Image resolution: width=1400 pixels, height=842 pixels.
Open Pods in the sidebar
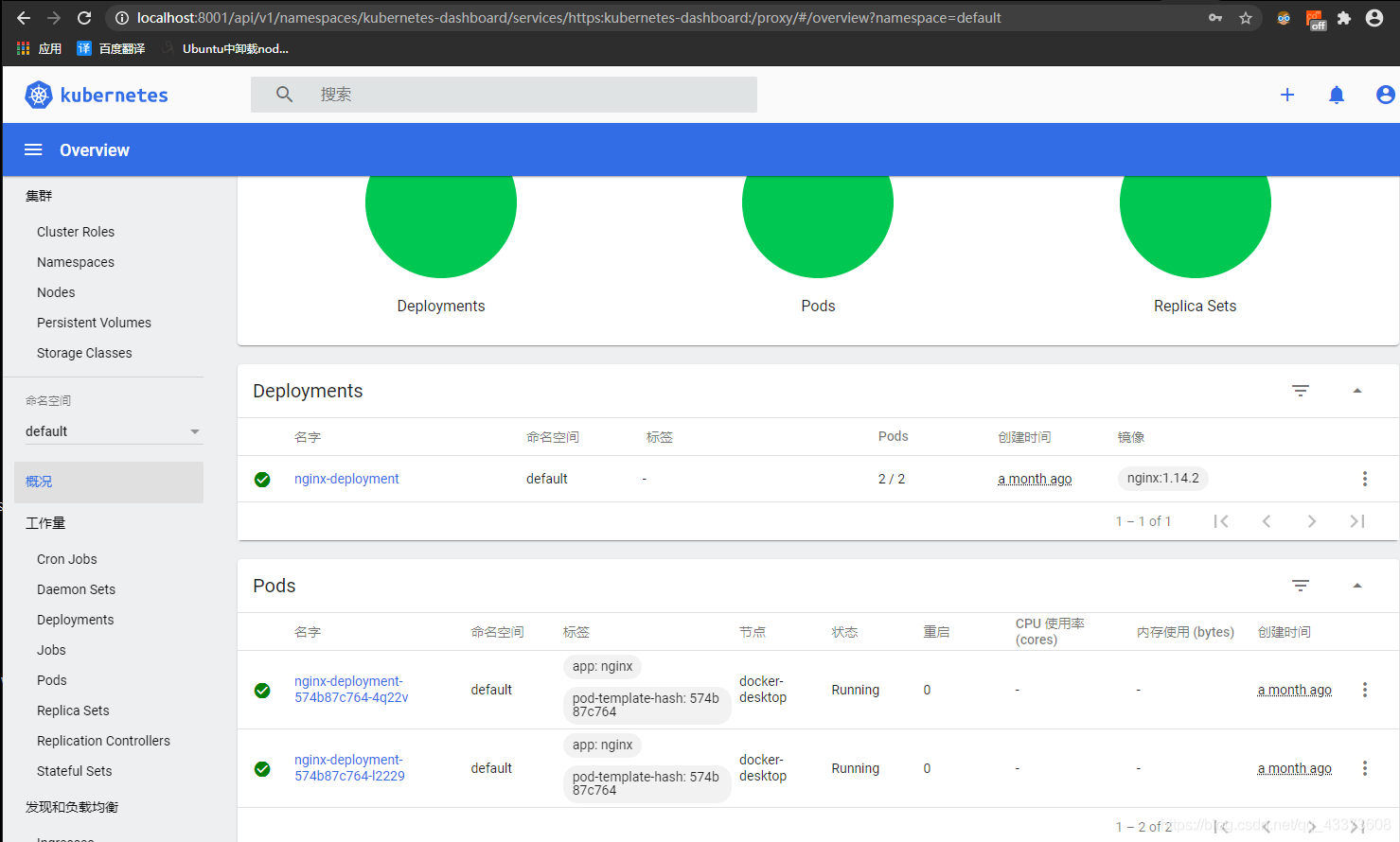pos(52,680)
